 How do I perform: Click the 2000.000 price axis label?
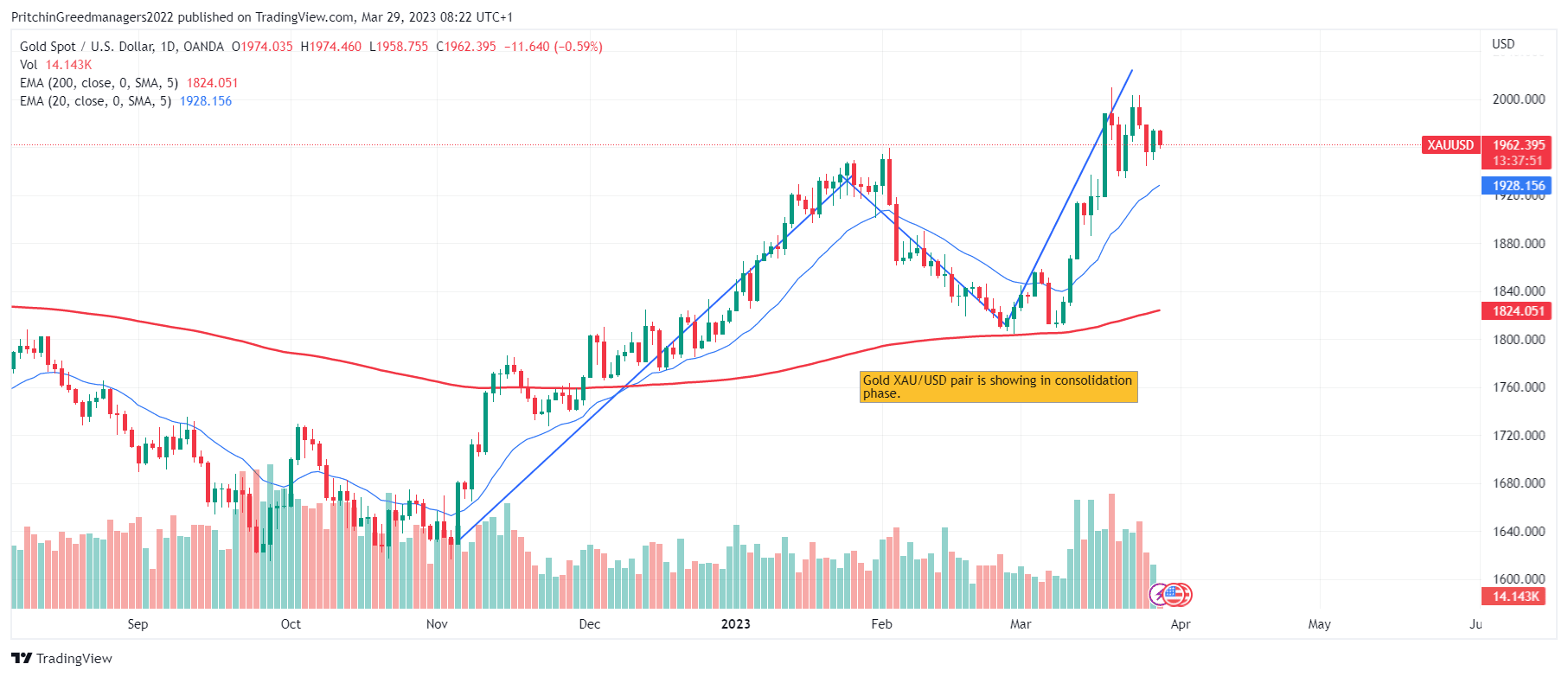click(x=1519, y=99)
